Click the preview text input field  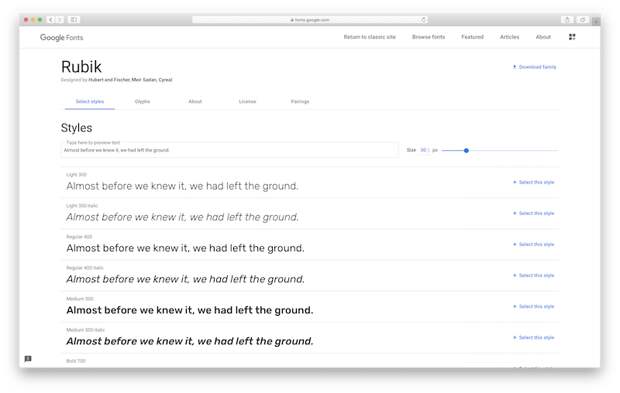point(230,150)
